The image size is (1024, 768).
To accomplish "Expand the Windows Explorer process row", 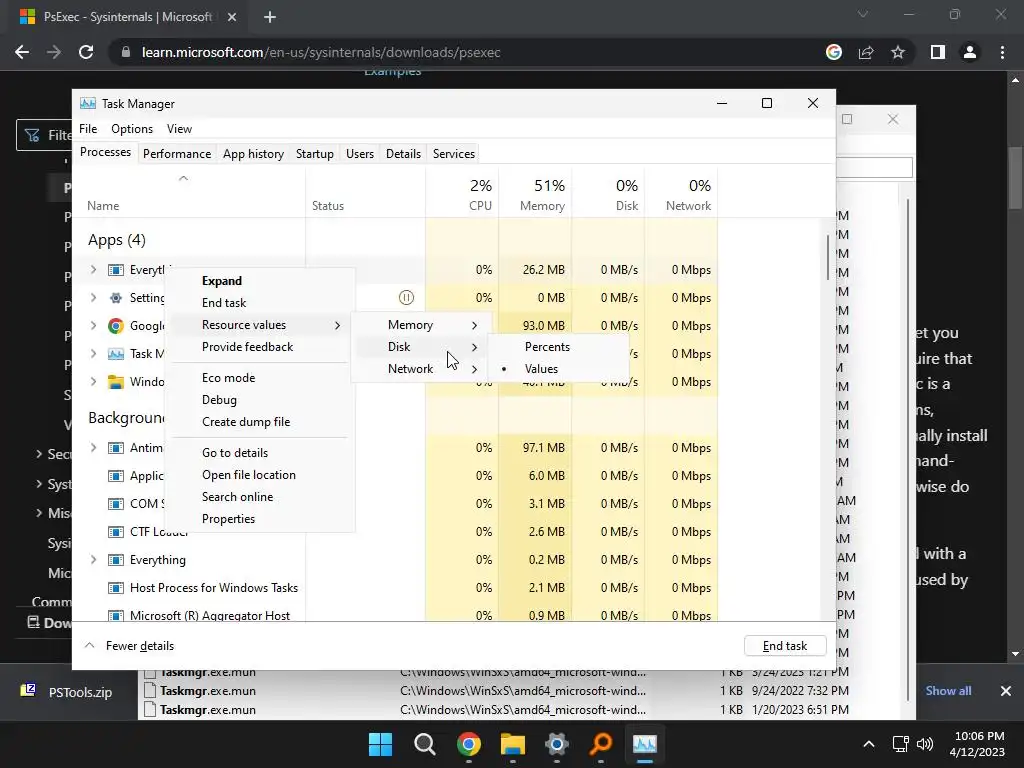I will (93, 382).
